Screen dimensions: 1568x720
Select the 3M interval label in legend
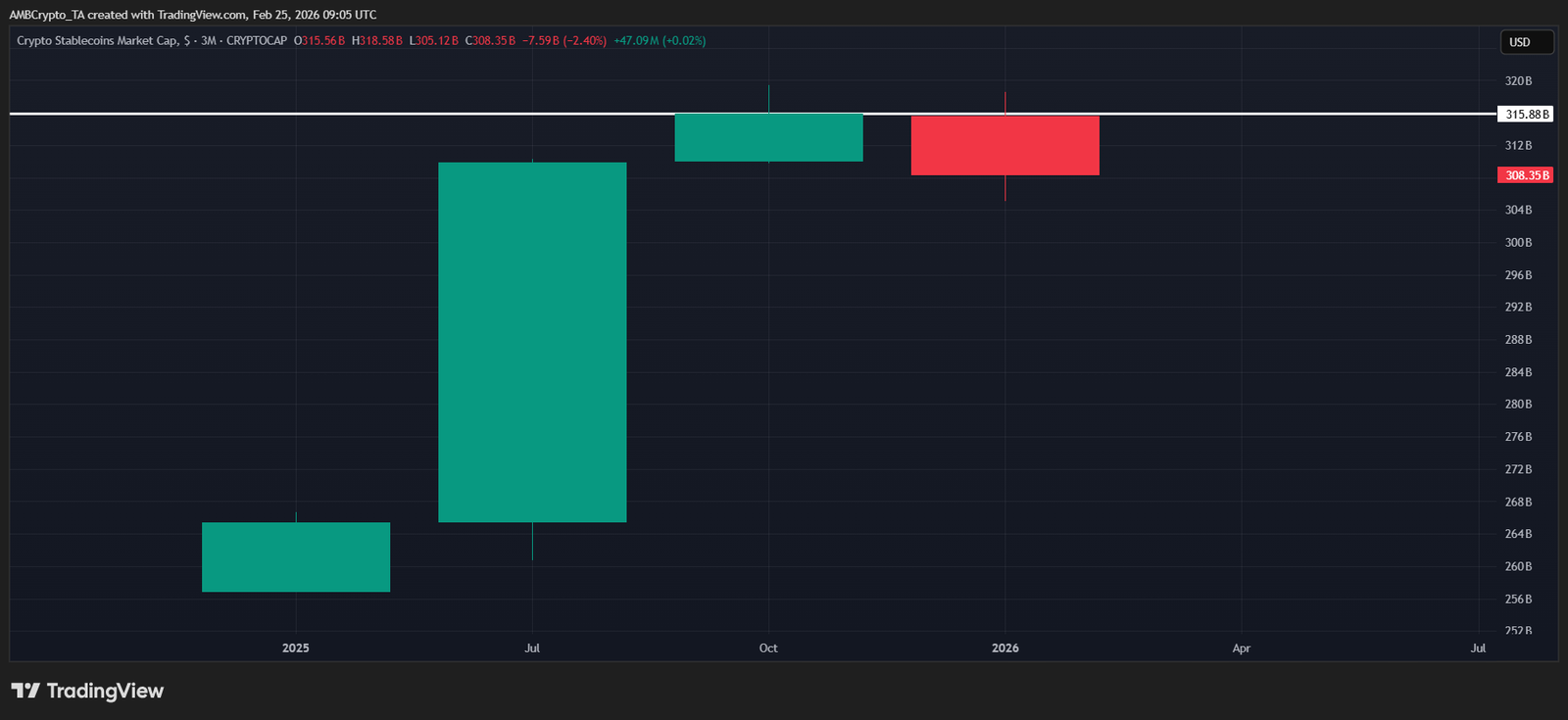pyautogui.click(x=209, y=41)
